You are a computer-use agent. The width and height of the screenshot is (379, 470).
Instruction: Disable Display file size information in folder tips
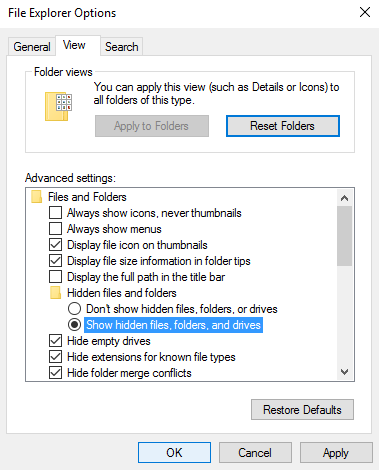point(55,261)
